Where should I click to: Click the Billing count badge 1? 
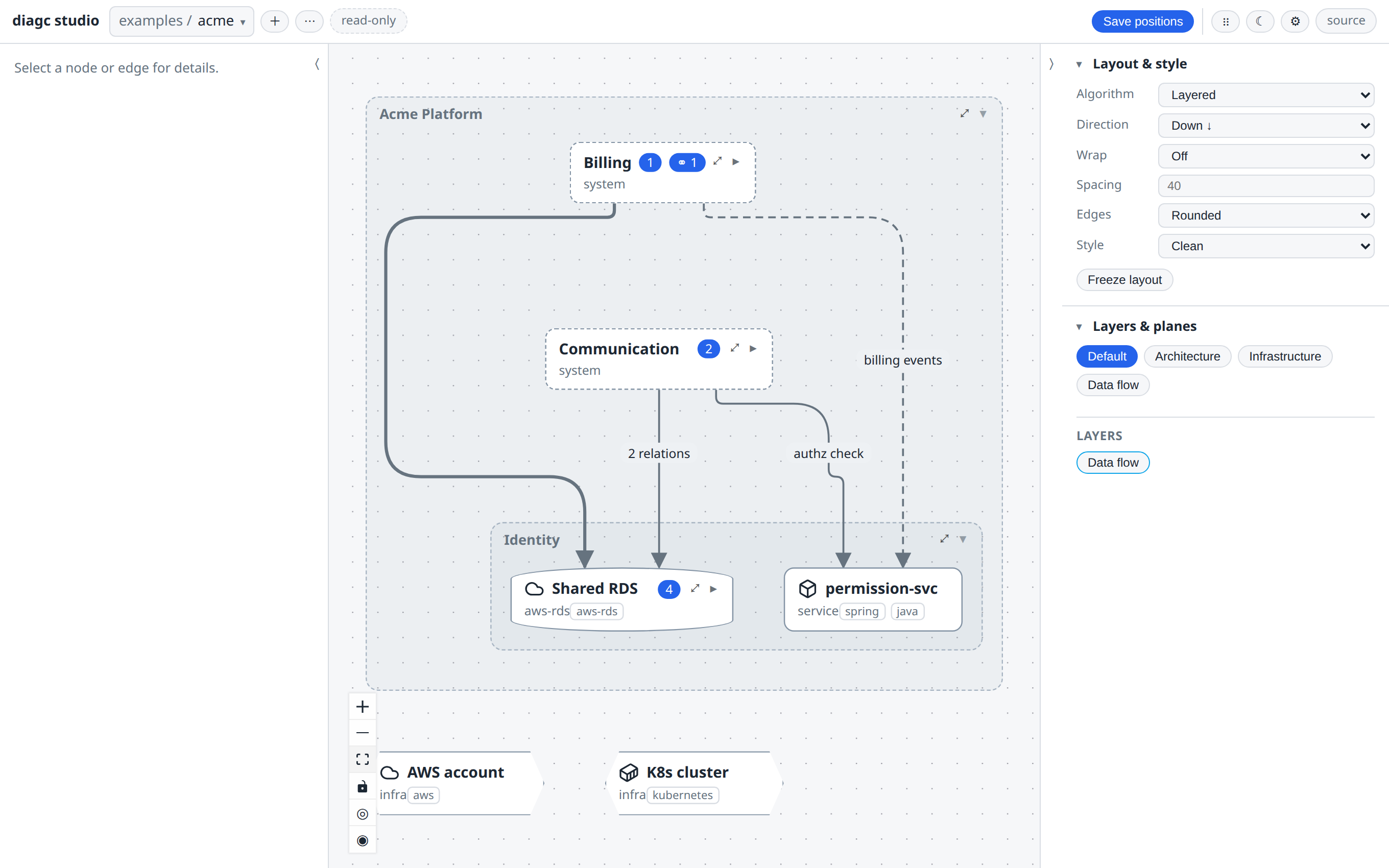650,162
